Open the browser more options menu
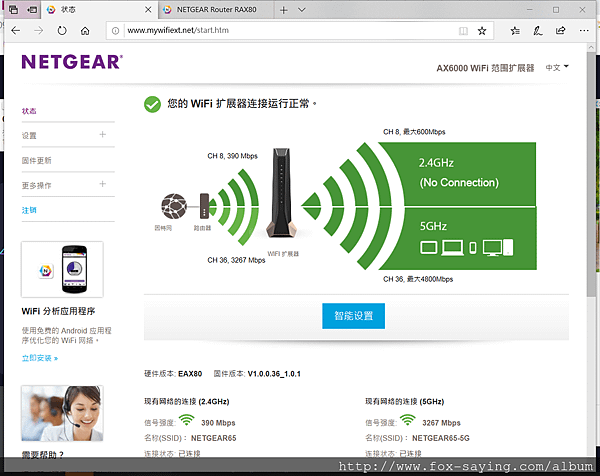The height and width of the screenshot is (476, 600). pyautogui.click(x=584, y=31)
